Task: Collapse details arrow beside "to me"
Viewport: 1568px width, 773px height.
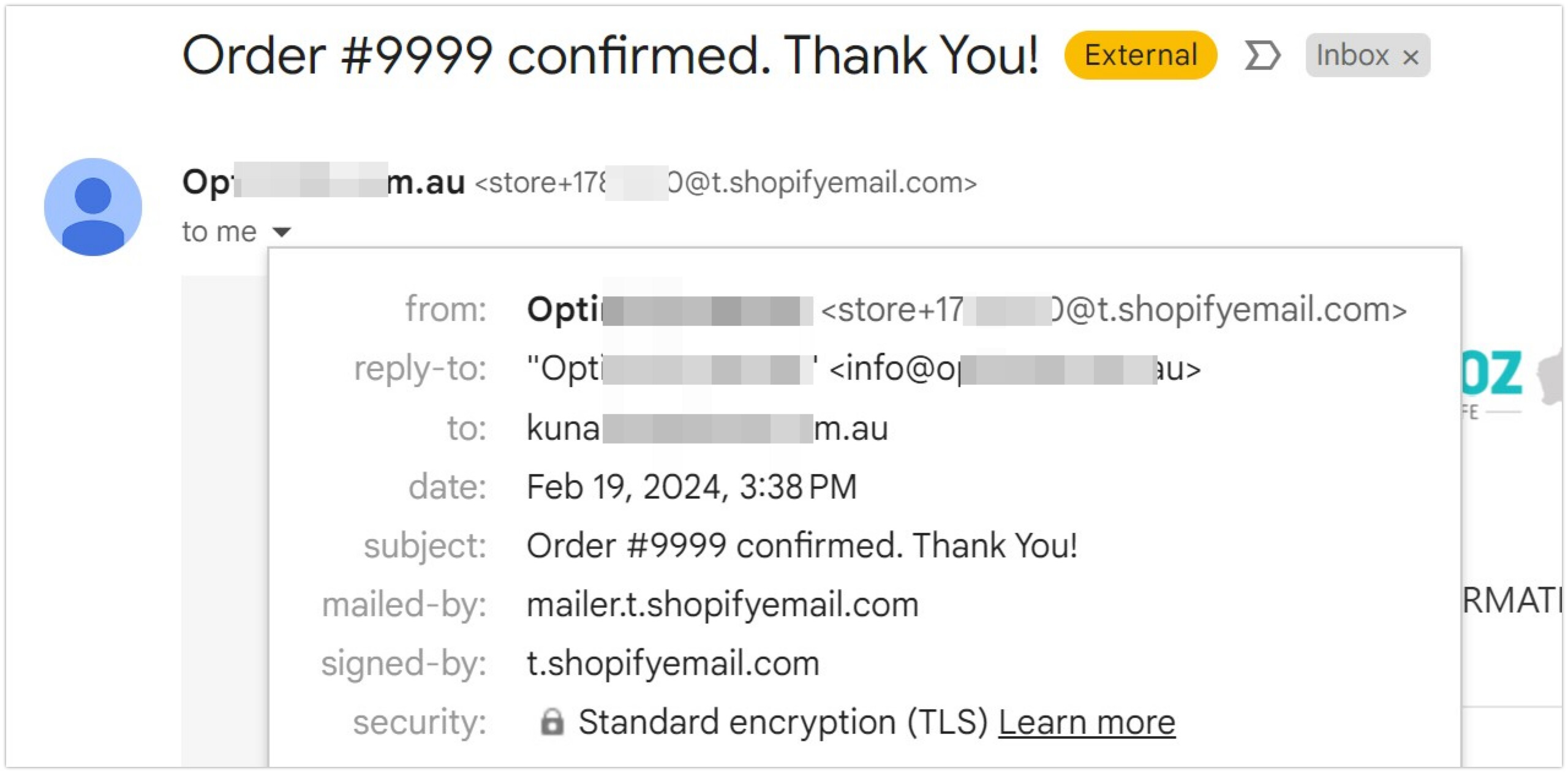Action: [282, 232]
